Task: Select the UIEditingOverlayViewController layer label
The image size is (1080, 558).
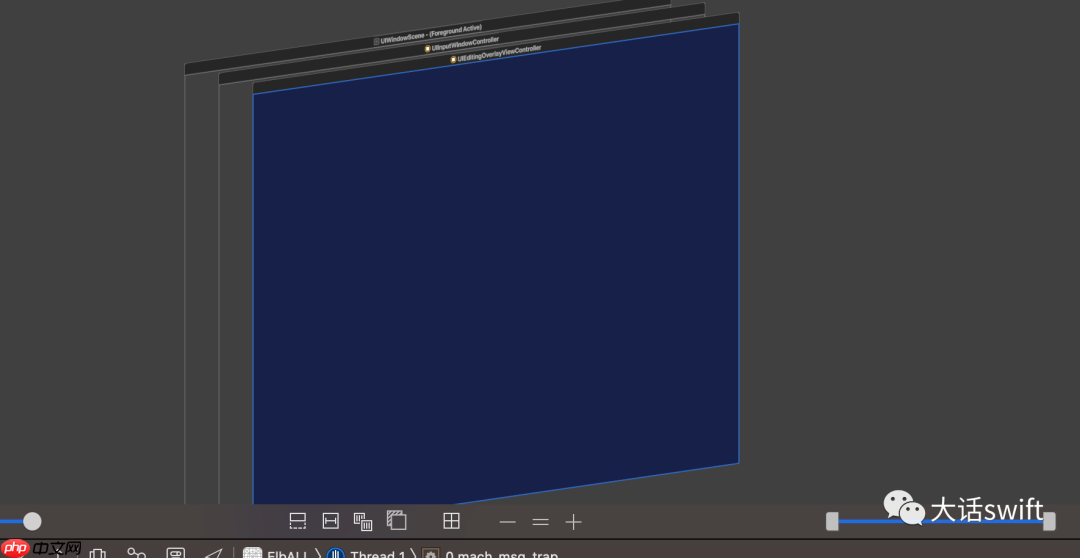Action: [495, 54]
